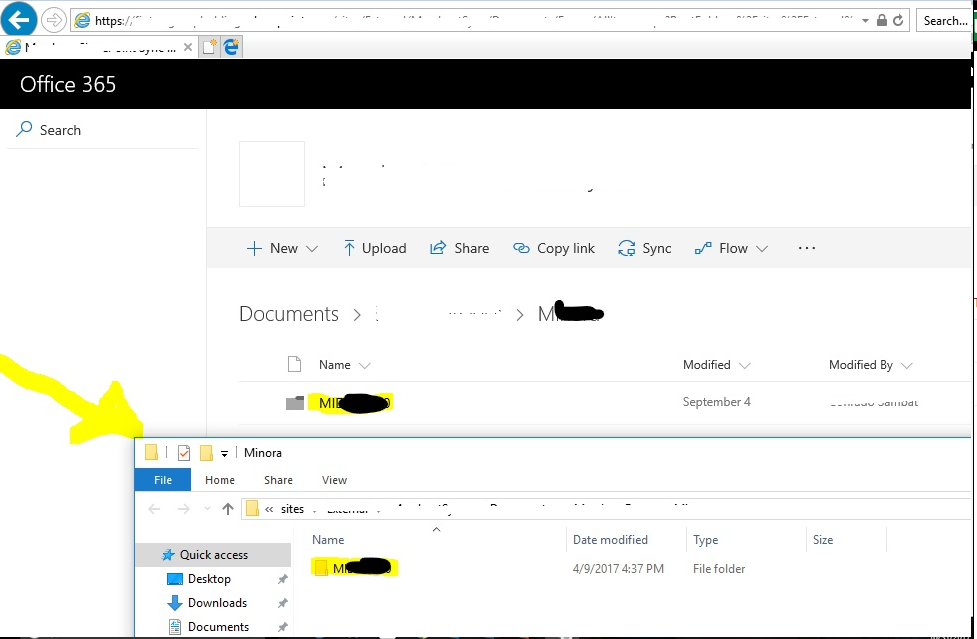Open the File menu in File Explorer
This screenshot has width=977, height=639.
coord(162,480)
